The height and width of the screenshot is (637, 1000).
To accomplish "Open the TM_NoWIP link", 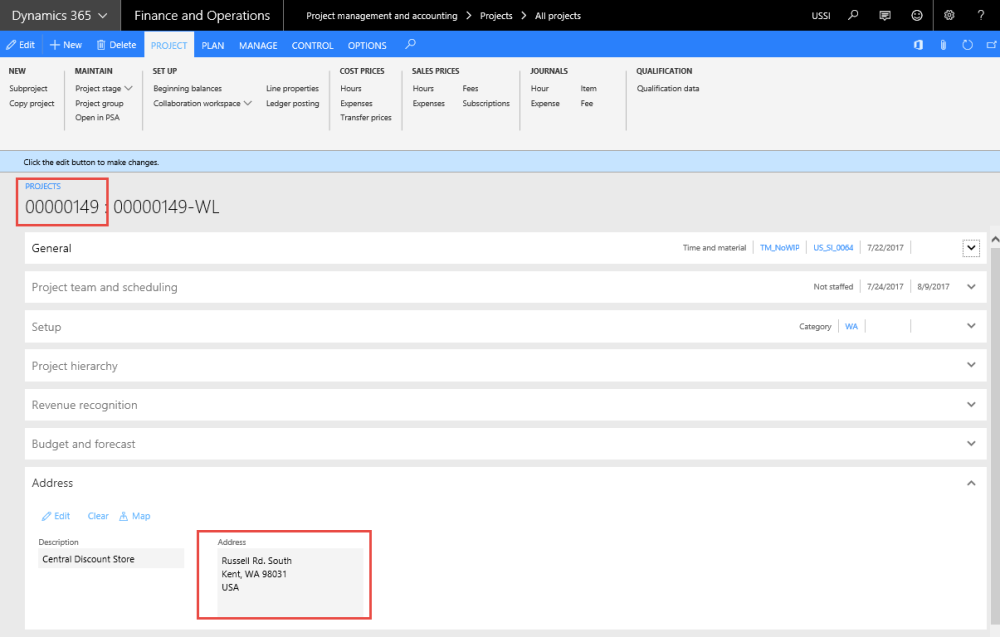I will tap(779, 248).
